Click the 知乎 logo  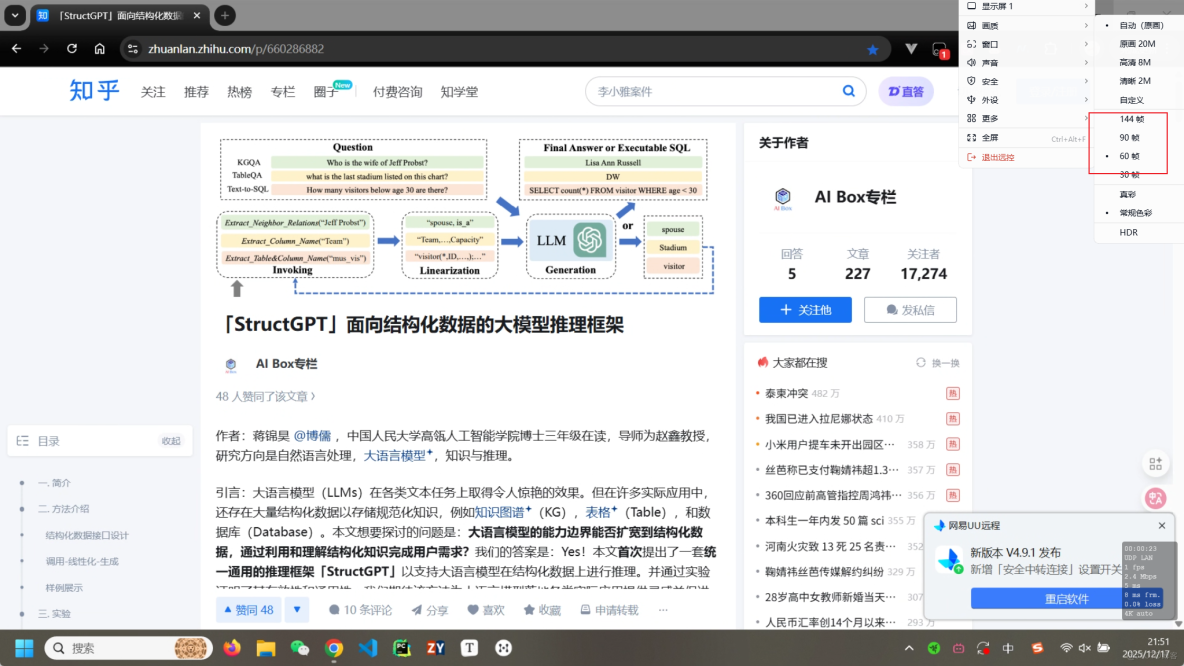click(93, 90)
